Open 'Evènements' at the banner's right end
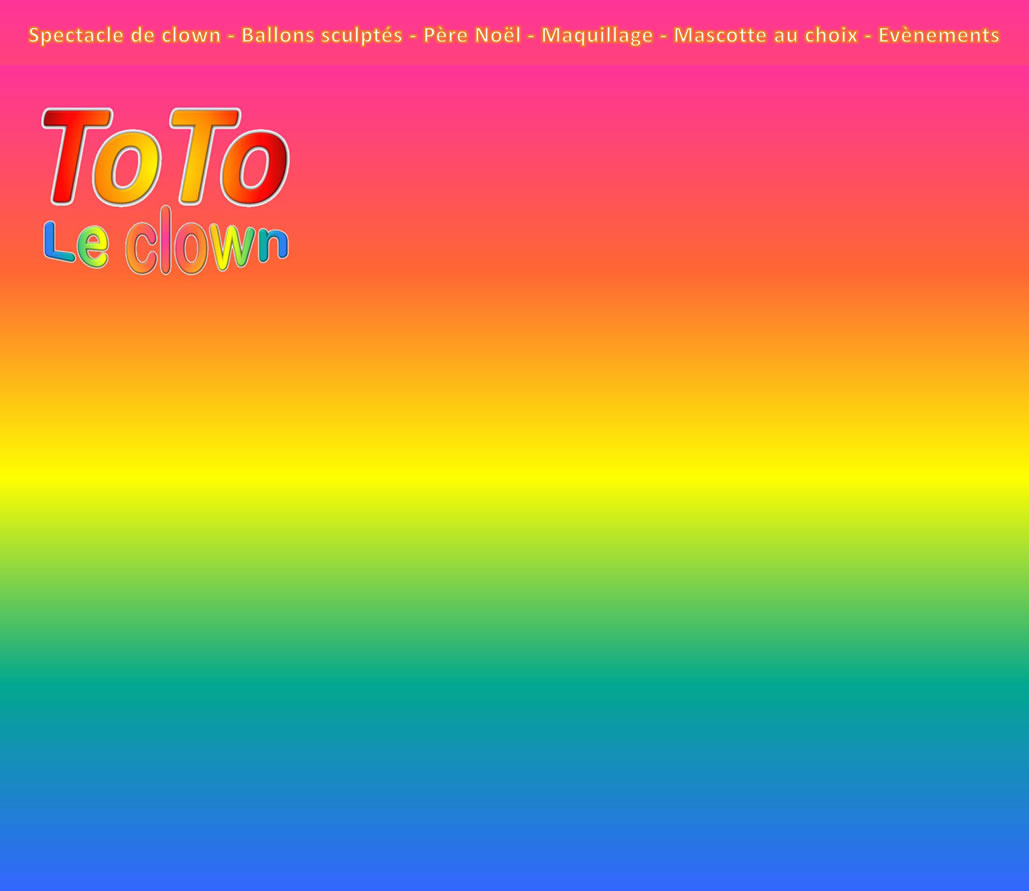Viewport: 1029px width, 891px height. coord(938,36)
